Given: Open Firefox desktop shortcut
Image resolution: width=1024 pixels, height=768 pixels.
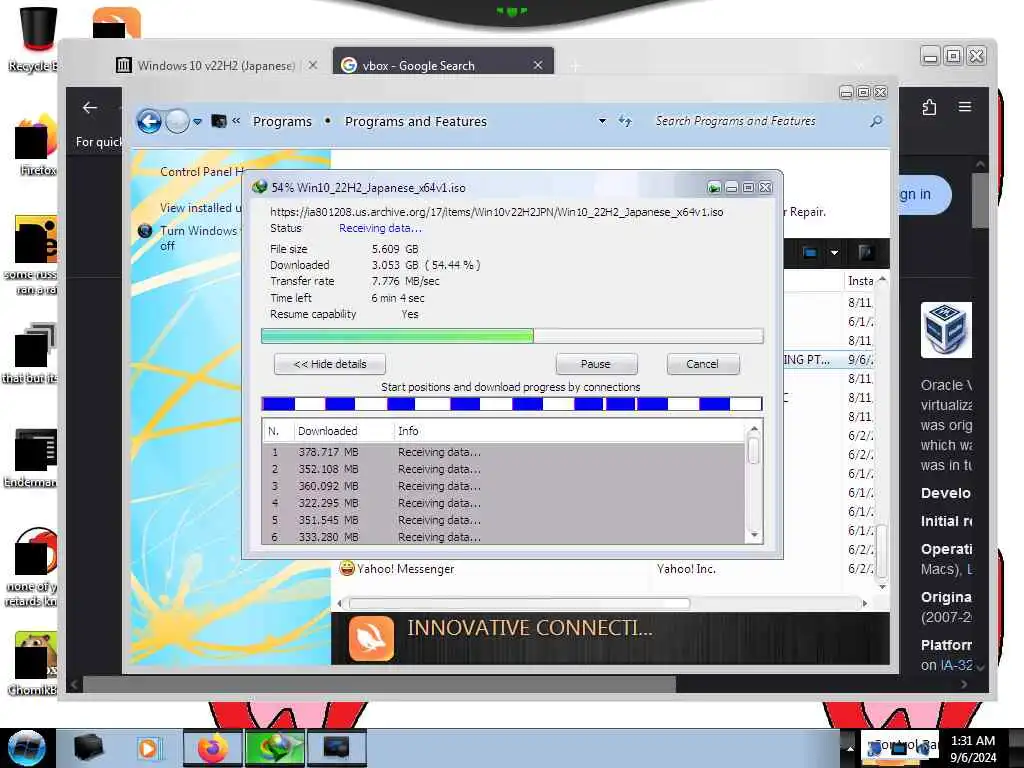Looking at the screenshot, I should [x=36, y=145].
